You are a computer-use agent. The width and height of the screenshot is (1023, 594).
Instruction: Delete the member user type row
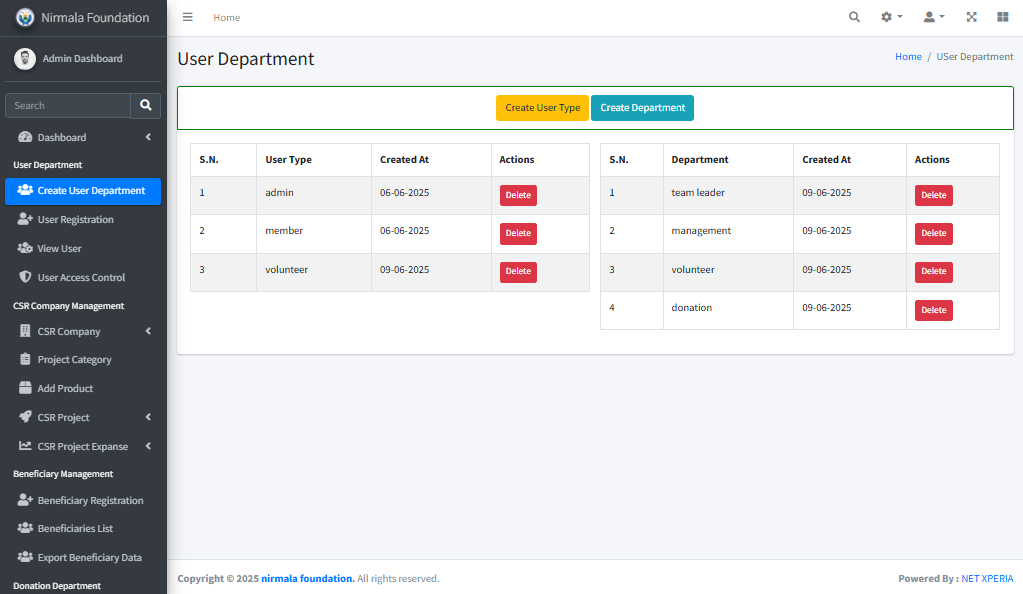point(518,233)
